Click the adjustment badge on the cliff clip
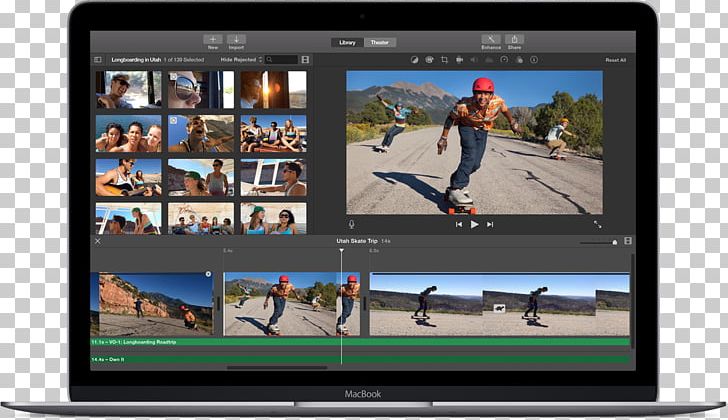The width and height of the screenshot is (728, 420). (208, 274)
